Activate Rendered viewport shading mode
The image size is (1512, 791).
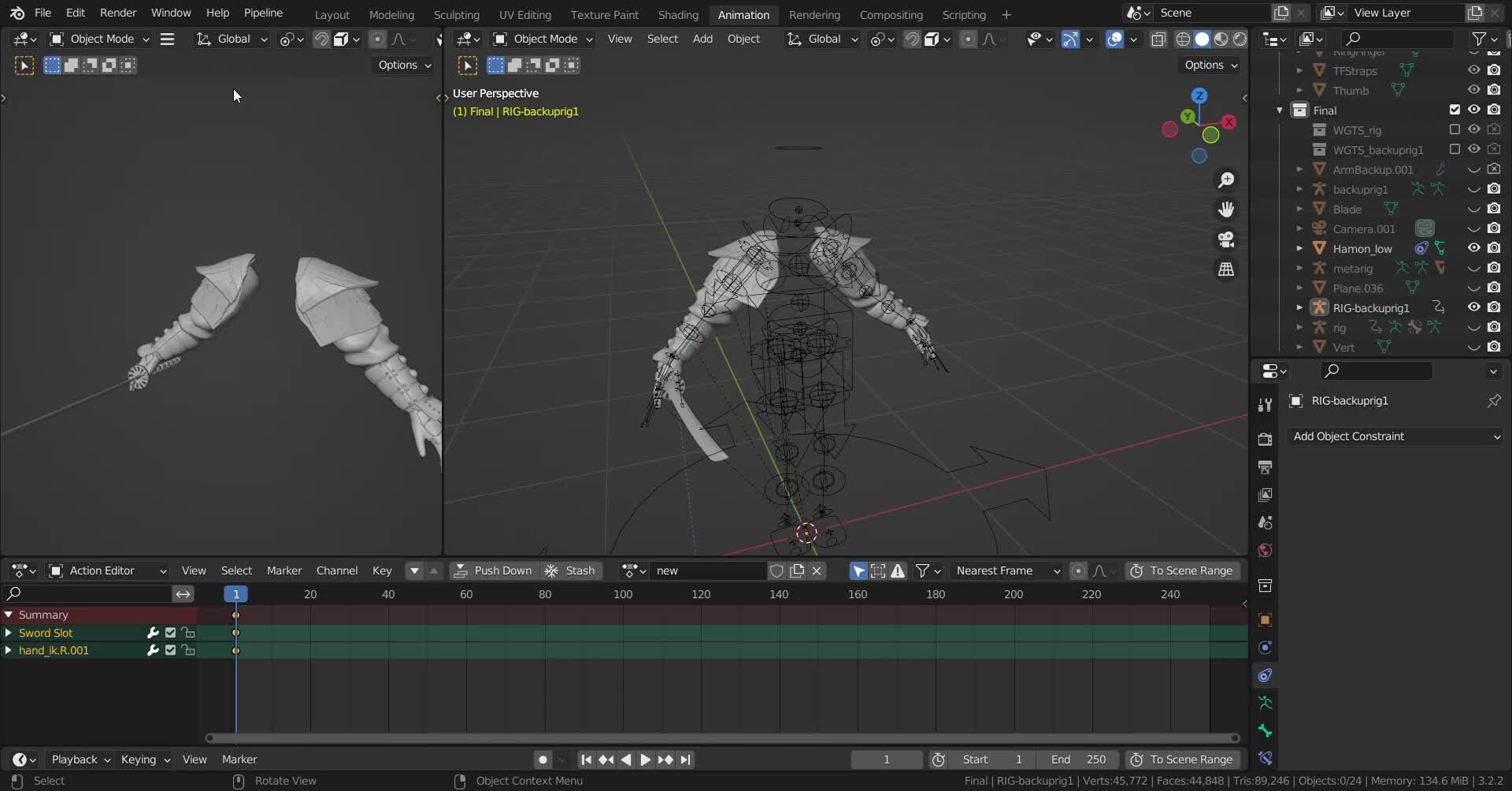click(x=1240, y=39)
